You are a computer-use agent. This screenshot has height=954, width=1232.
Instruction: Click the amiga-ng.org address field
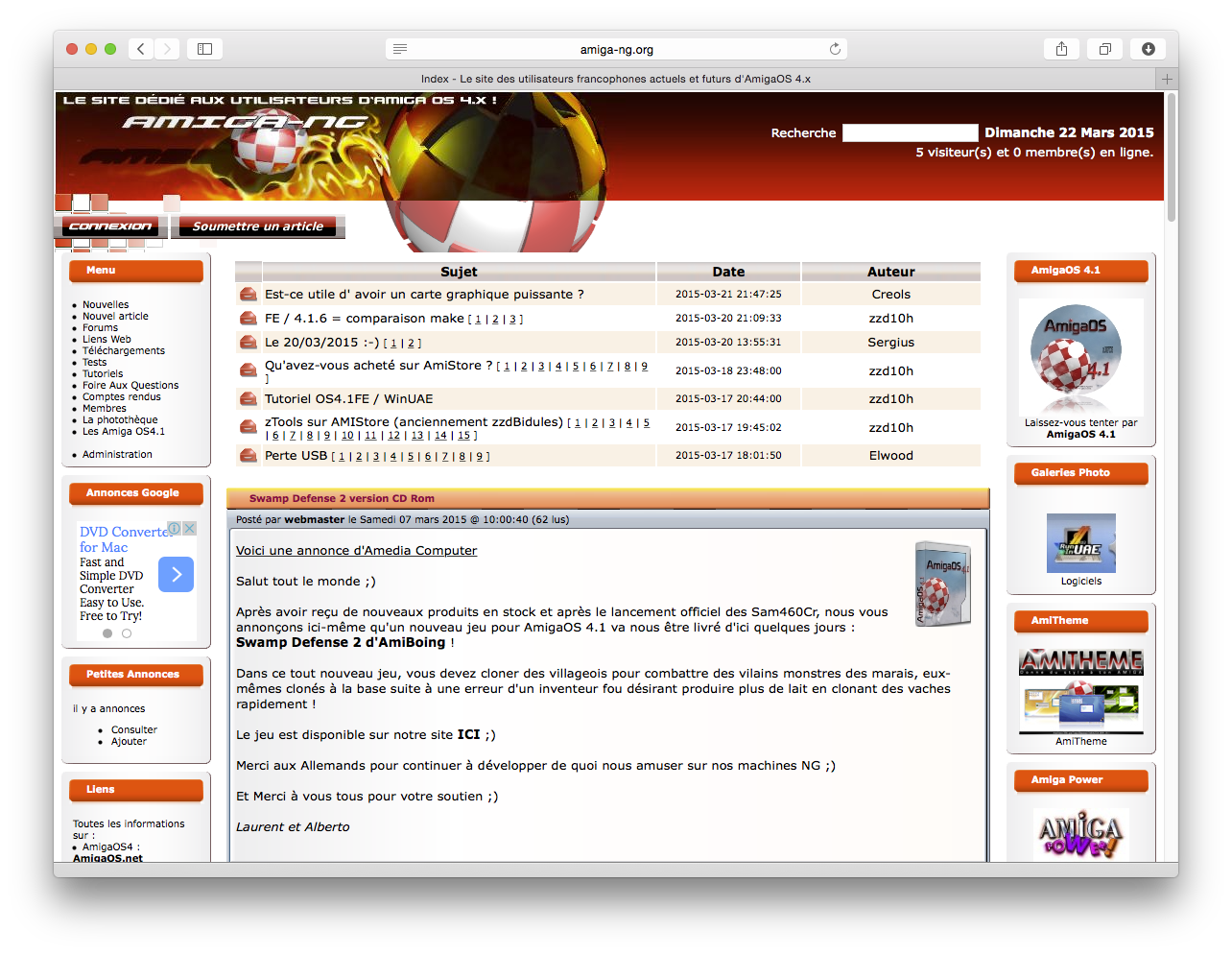point(616,49)
